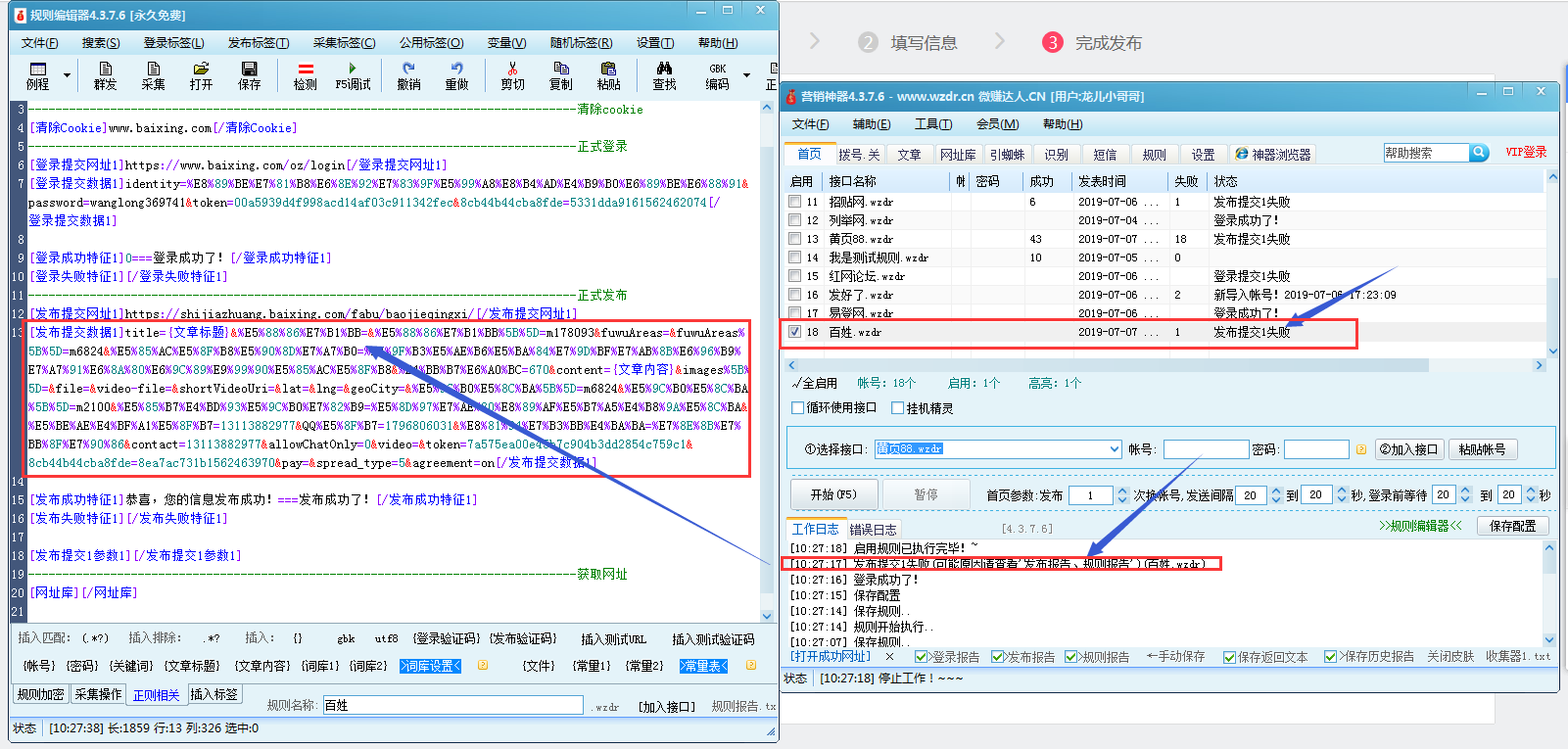The height and width of the screenshot is (749, 1568).
Task: Click the VIP登录 link
Action: 1526,153
